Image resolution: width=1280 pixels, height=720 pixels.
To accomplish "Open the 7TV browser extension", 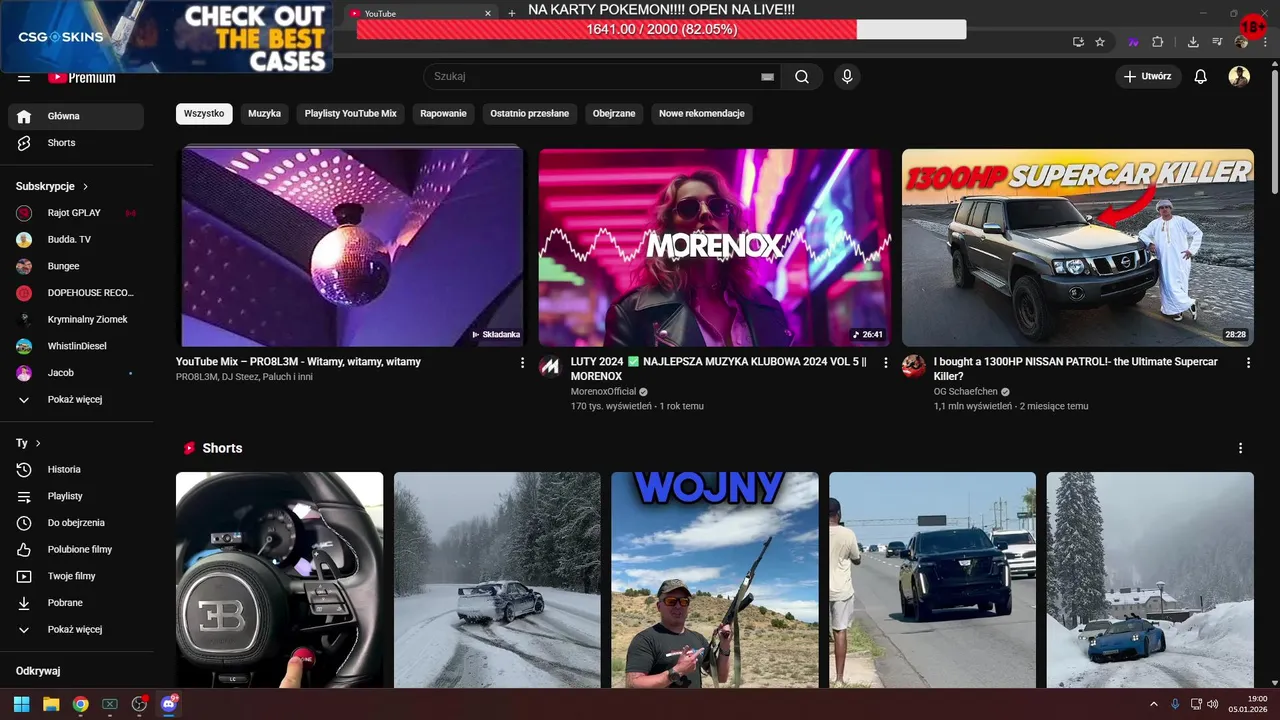I will pyautogui.click(x=1133, y=42).
